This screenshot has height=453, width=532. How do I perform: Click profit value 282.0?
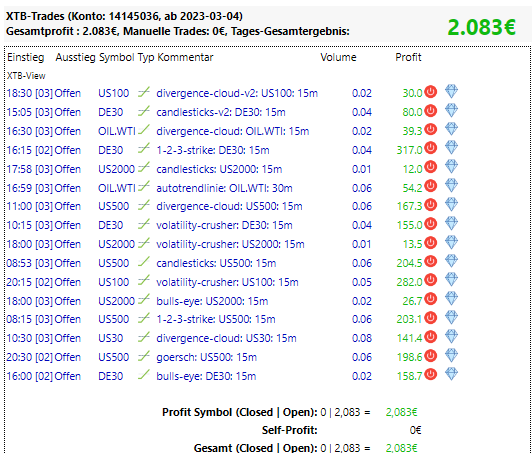[410, 282]
